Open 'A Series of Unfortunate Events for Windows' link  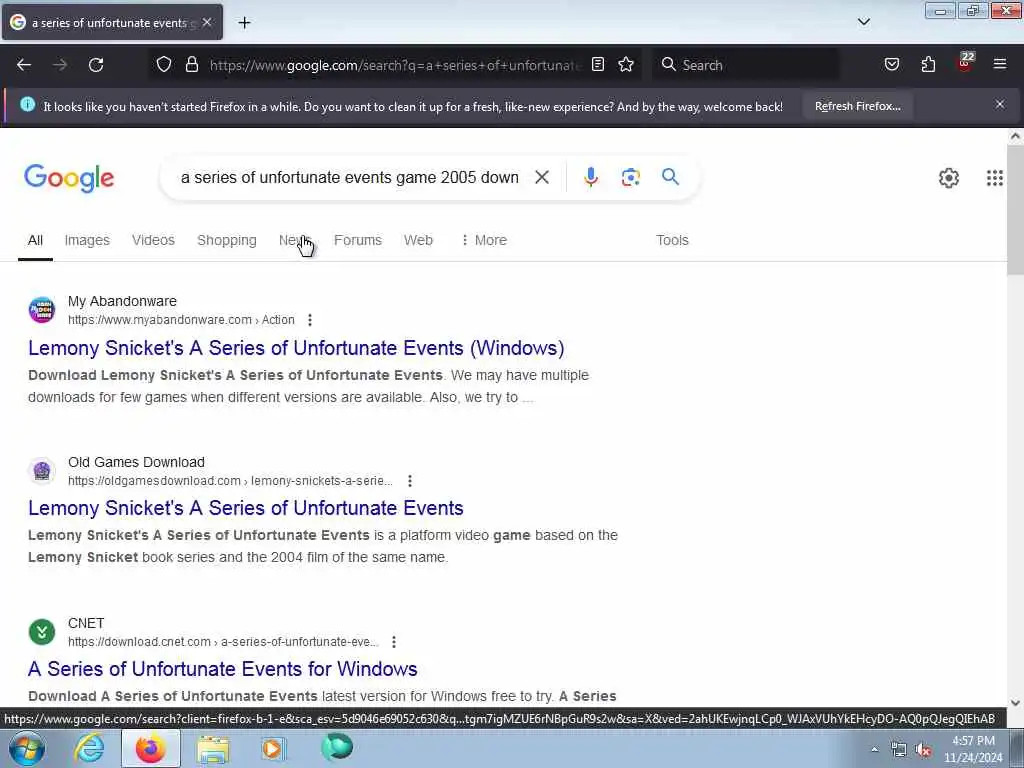coord(223,669)
